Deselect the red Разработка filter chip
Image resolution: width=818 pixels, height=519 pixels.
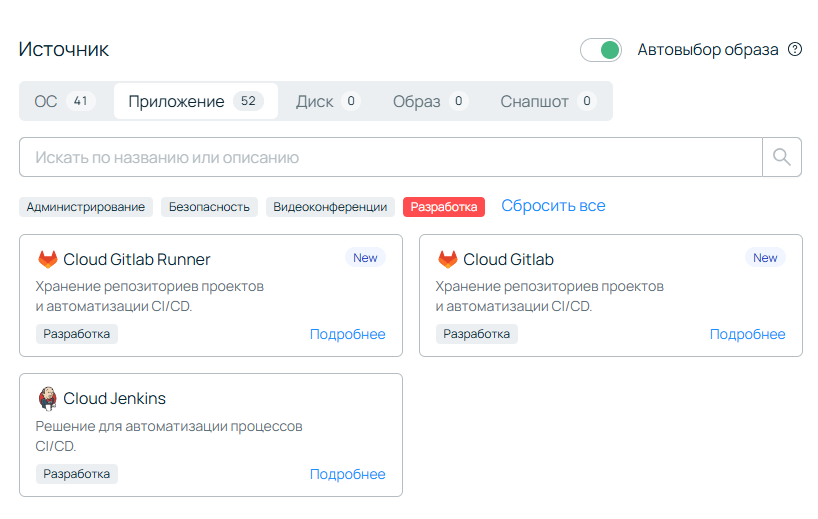point(444,207)
